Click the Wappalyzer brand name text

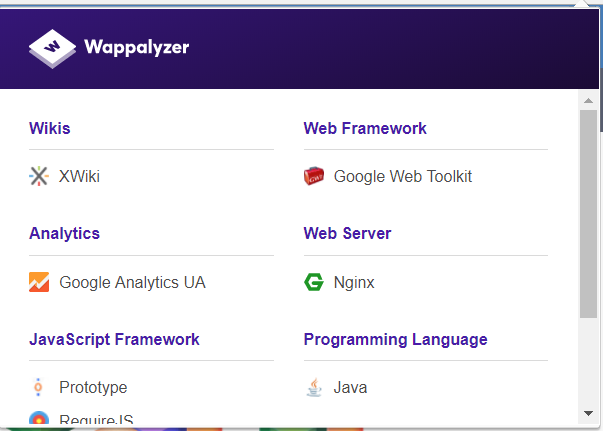pos(137,48)
